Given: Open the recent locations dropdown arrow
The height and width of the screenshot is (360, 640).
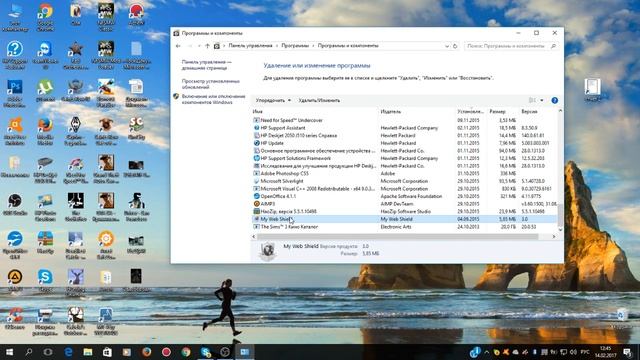Looking at the screenshot, I should (x=199, y=46).
